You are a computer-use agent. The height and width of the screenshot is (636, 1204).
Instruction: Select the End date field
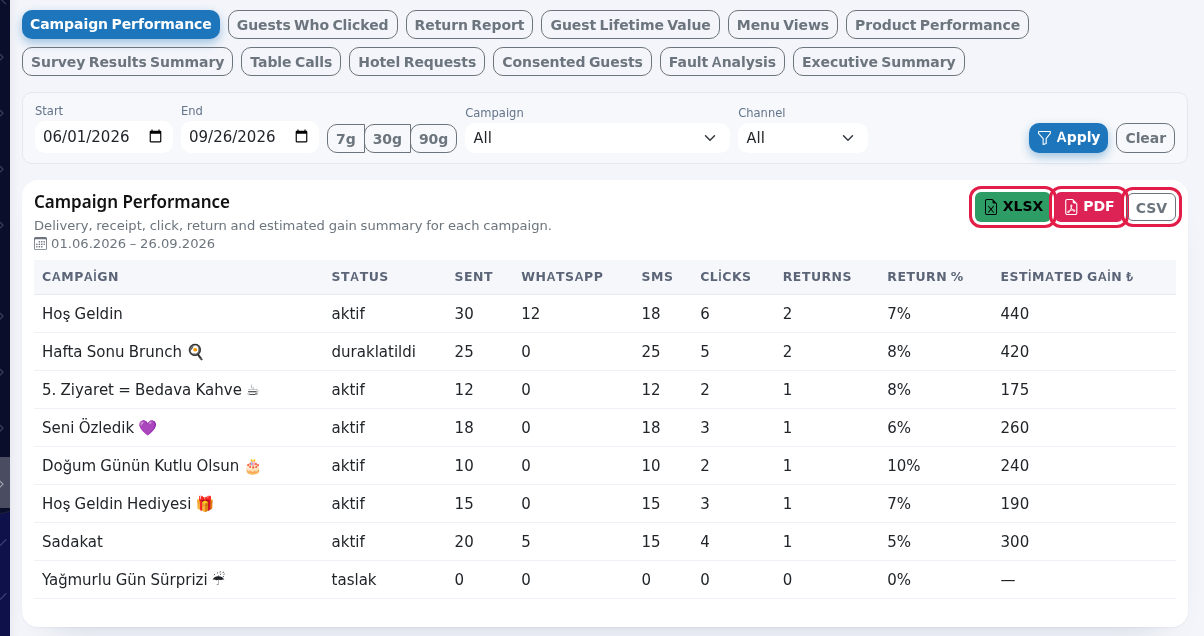click(x=248, y=137)
